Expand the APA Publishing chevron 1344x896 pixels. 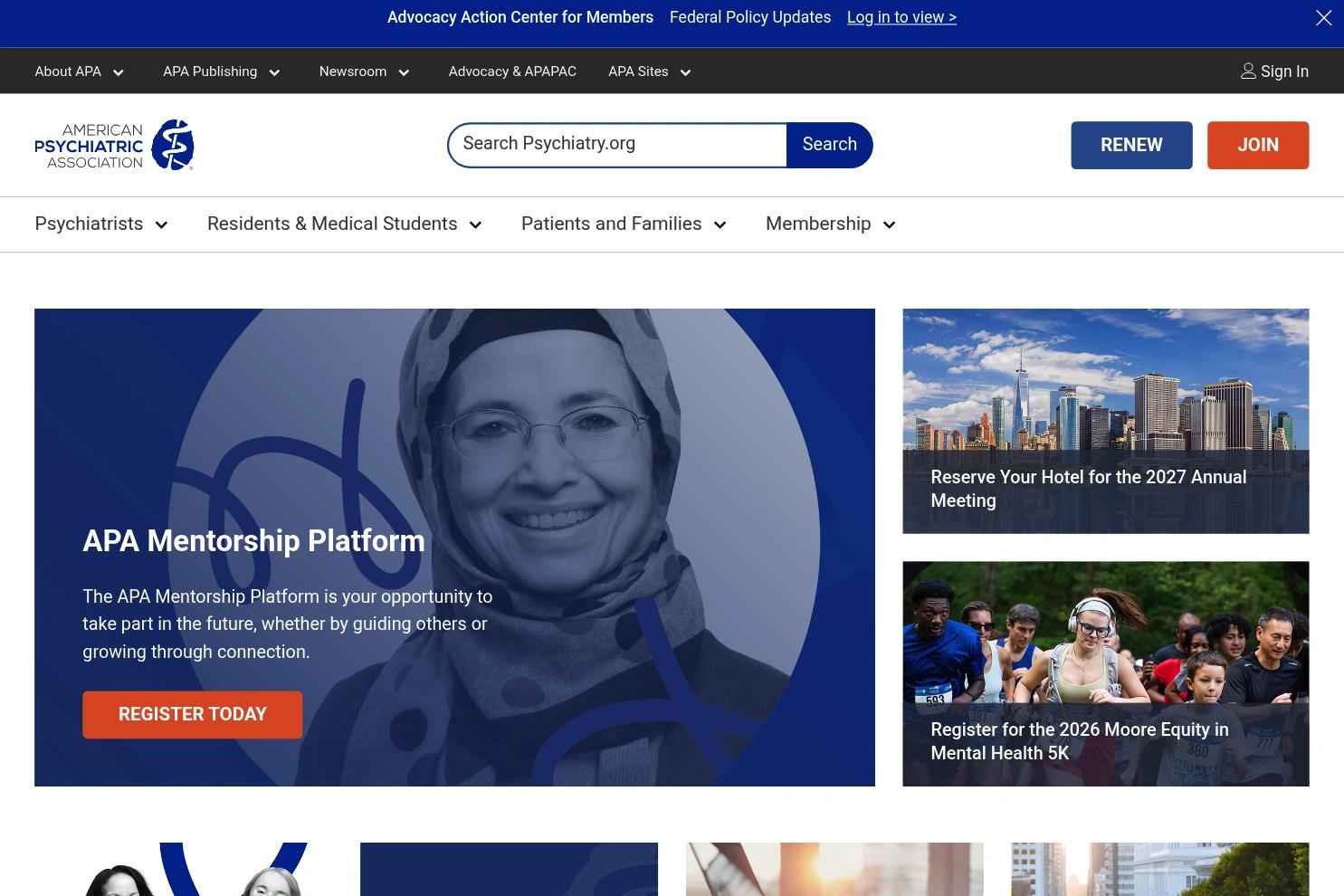274,73
